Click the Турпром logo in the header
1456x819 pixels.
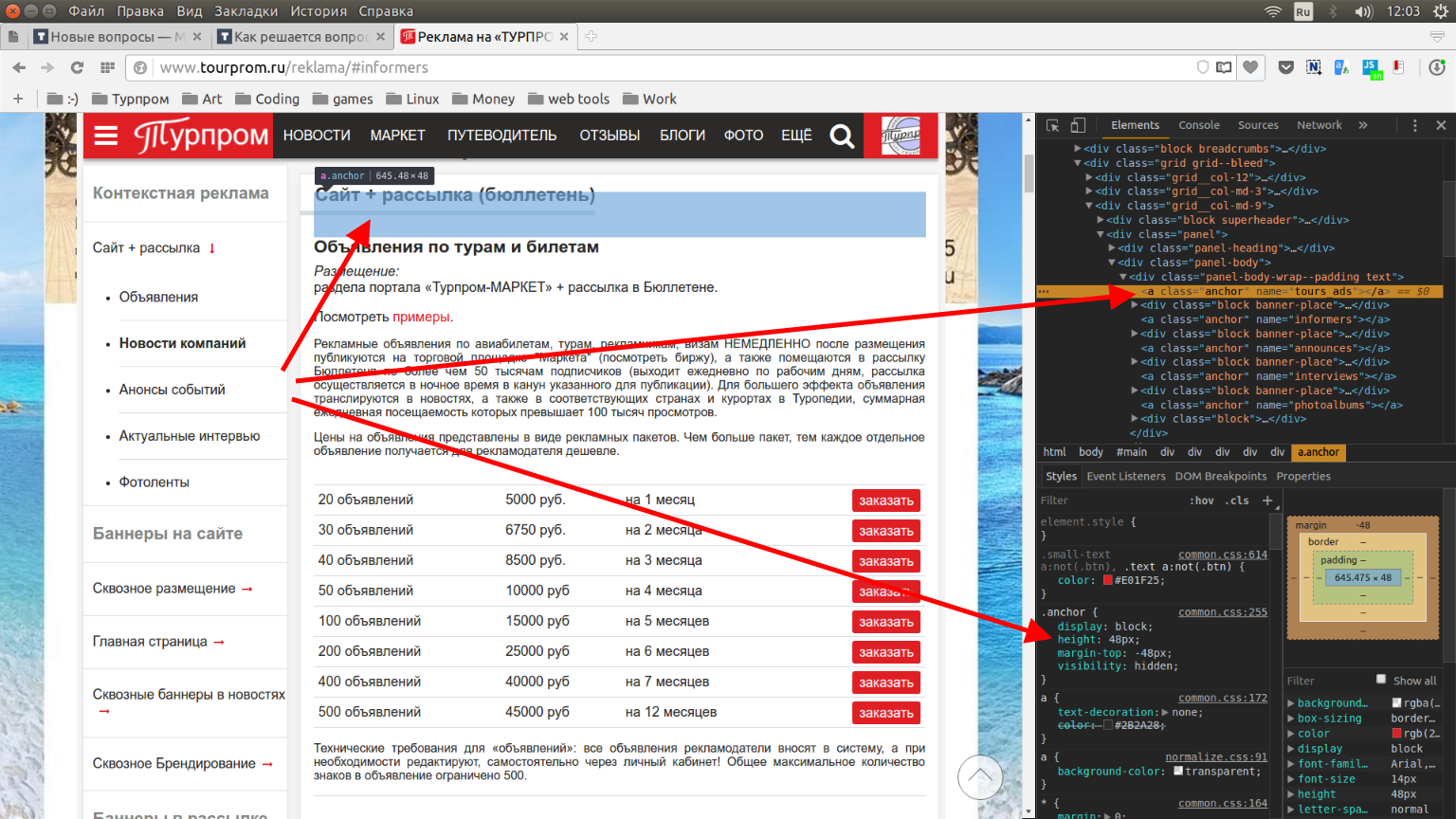201,136
